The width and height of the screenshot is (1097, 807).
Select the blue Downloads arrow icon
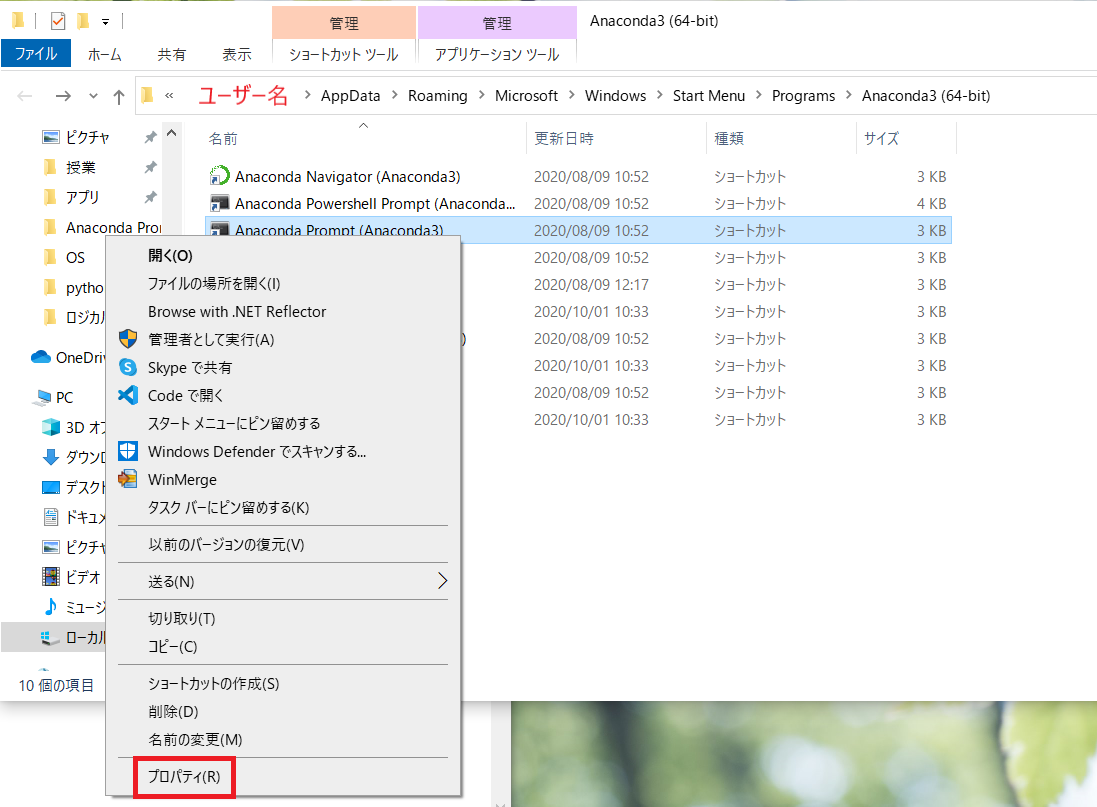51,457
